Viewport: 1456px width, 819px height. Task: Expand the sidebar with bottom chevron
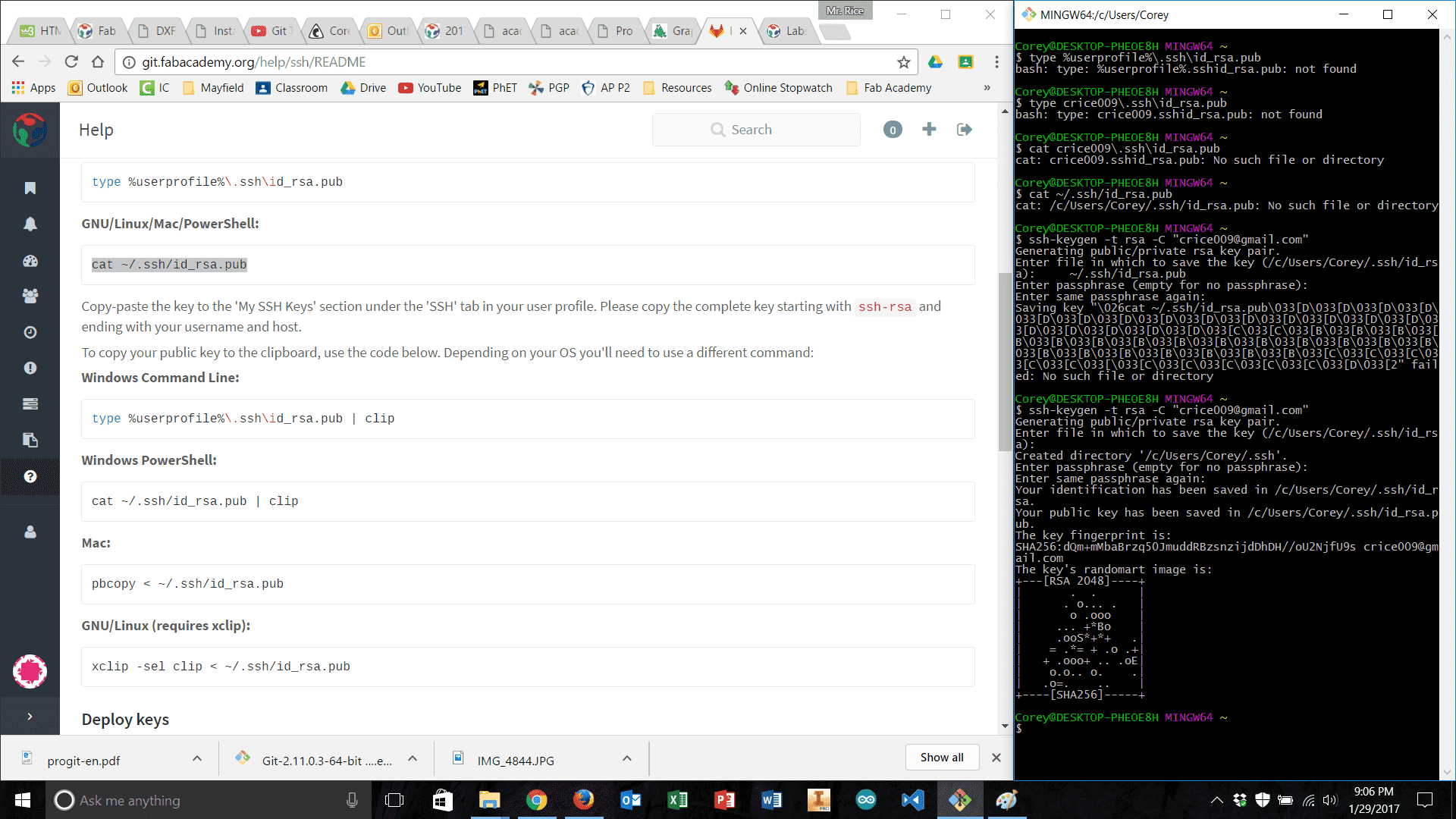pyautogui.click(x=30, y=716)
